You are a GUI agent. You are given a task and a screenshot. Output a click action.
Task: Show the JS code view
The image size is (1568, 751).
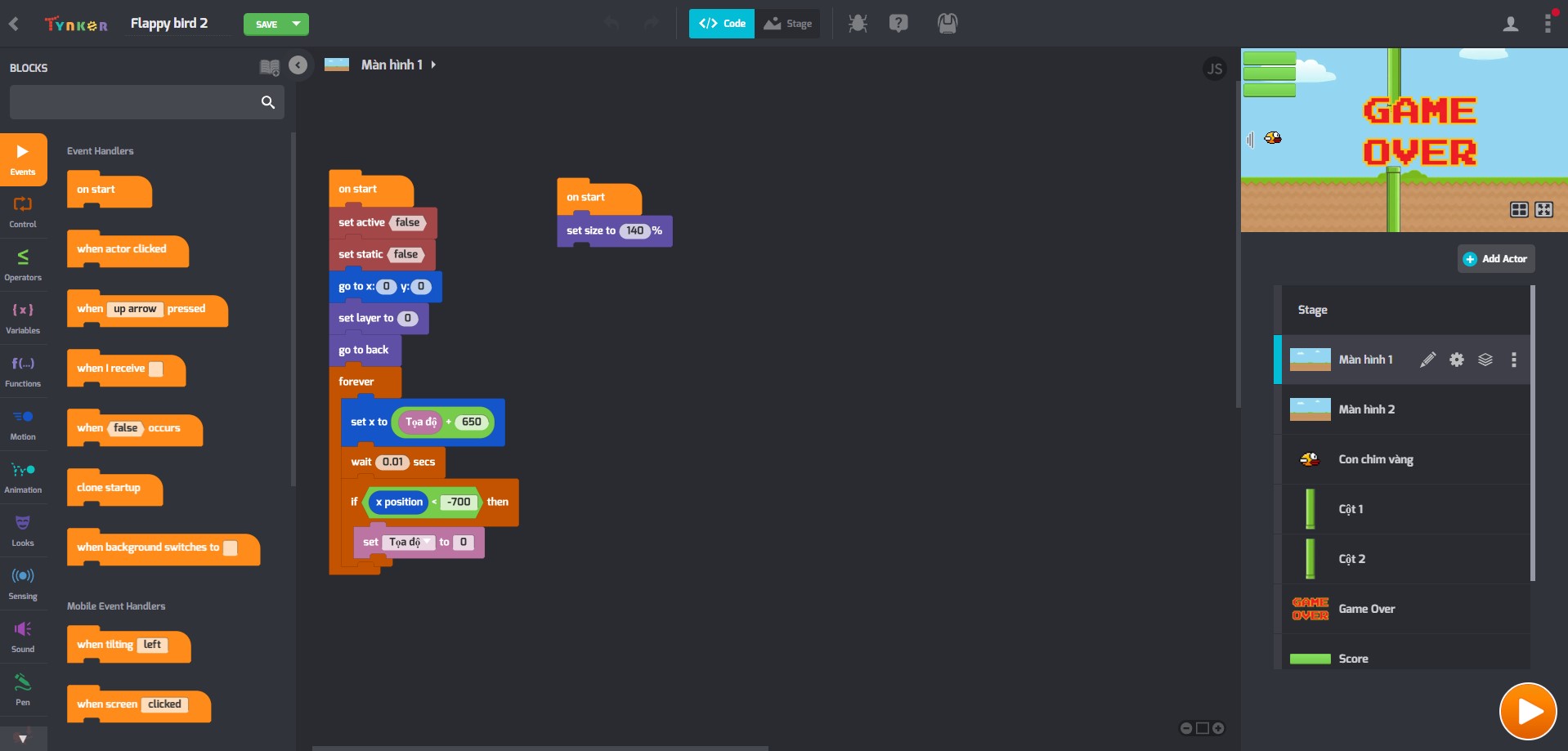point(1215,69)
